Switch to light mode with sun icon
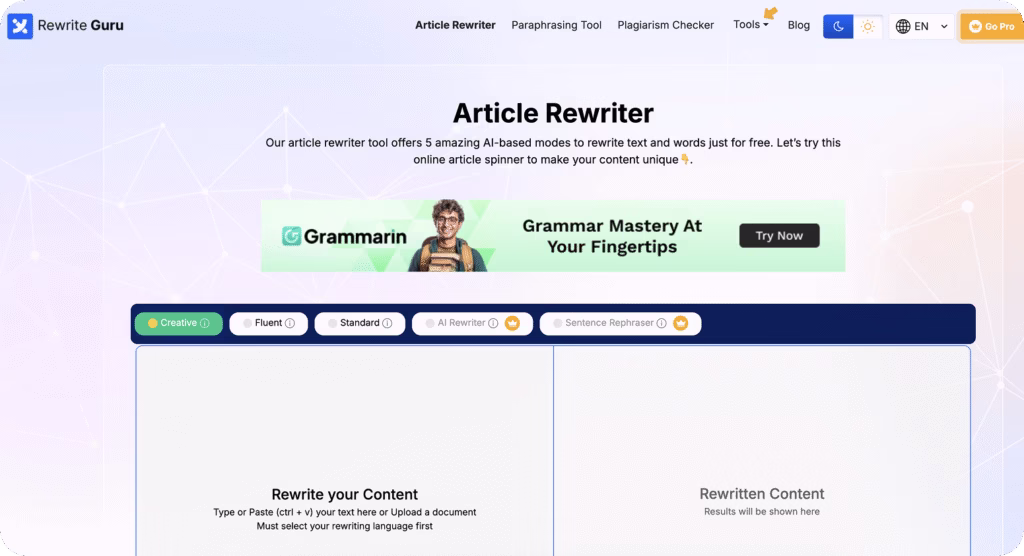 (867, 27)
